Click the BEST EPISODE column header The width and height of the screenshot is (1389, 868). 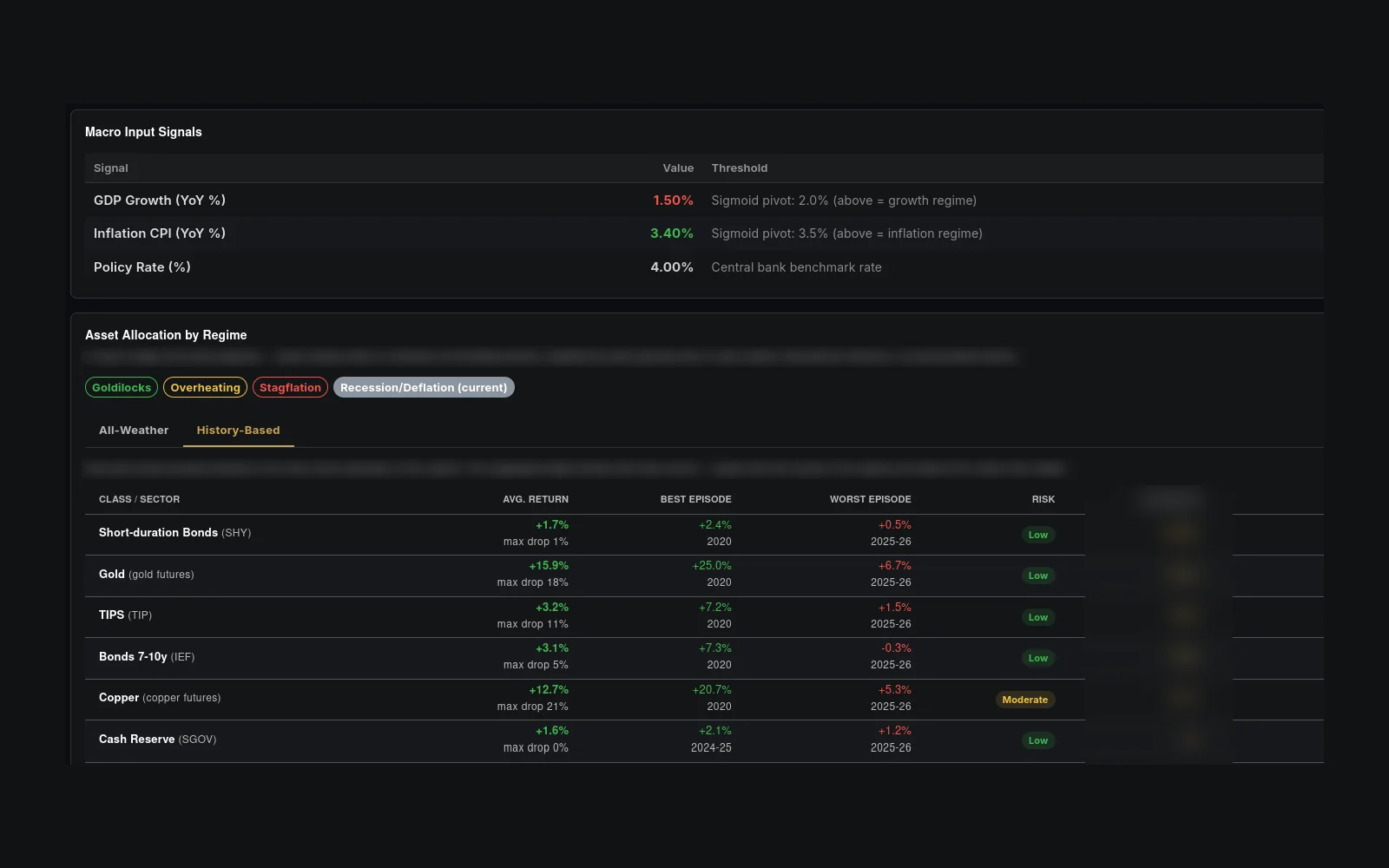point(695,499)
